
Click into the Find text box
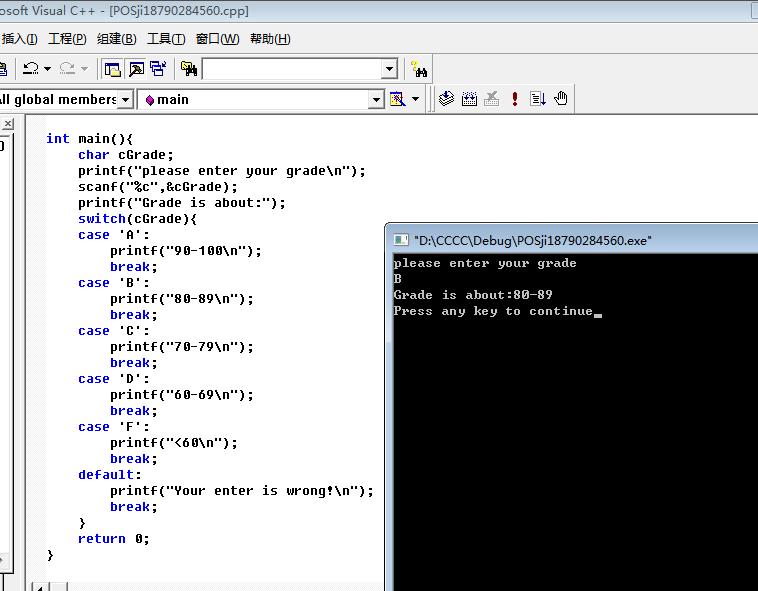click(x=292, y=69)
